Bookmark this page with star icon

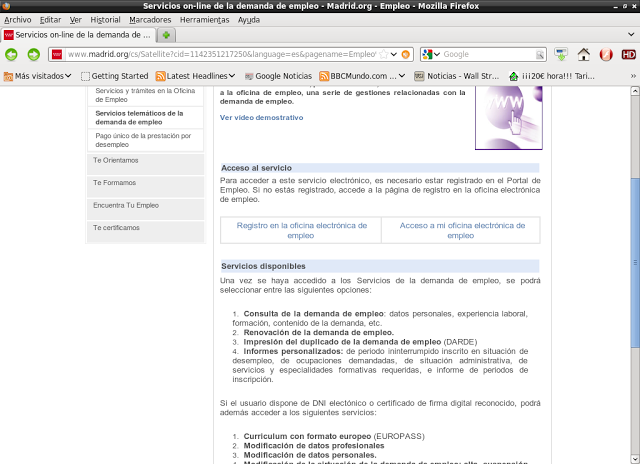click(x=381, y=54)
